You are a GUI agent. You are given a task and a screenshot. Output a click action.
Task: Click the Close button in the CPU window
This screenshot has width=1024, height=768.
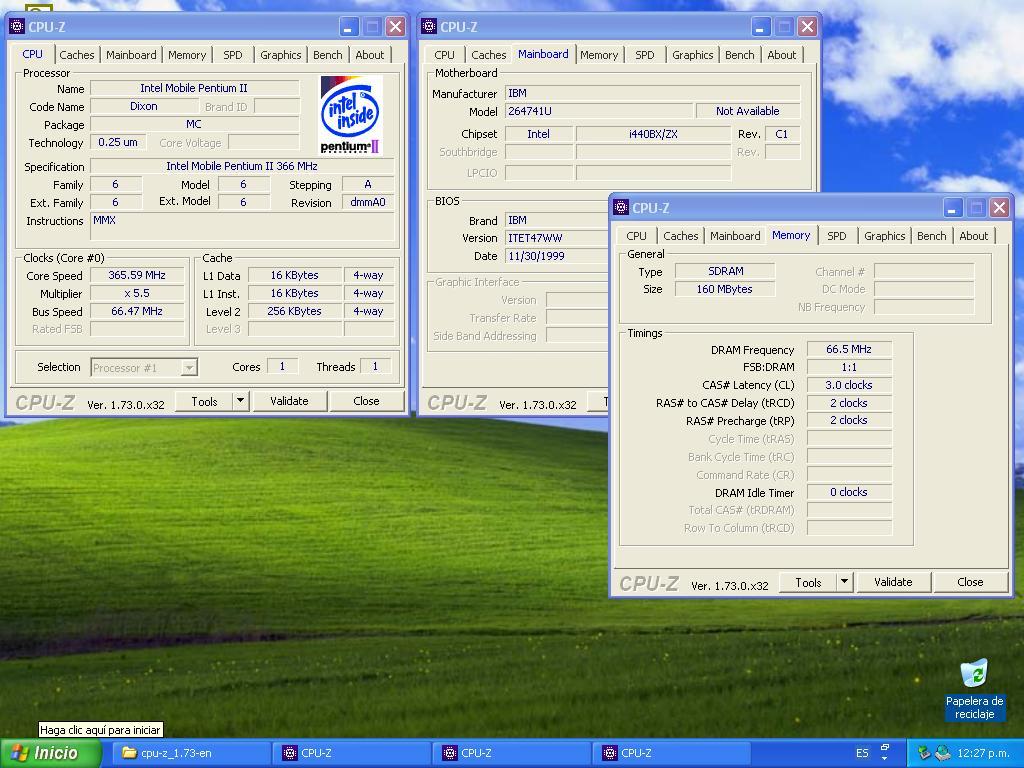point(366,401)
